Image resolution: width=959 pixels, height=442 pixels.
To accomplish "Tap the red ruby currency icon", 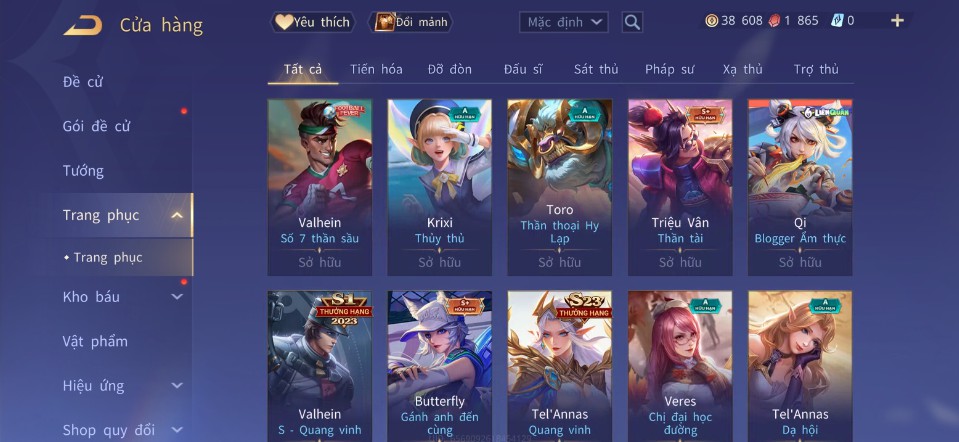I will point(774,21).
